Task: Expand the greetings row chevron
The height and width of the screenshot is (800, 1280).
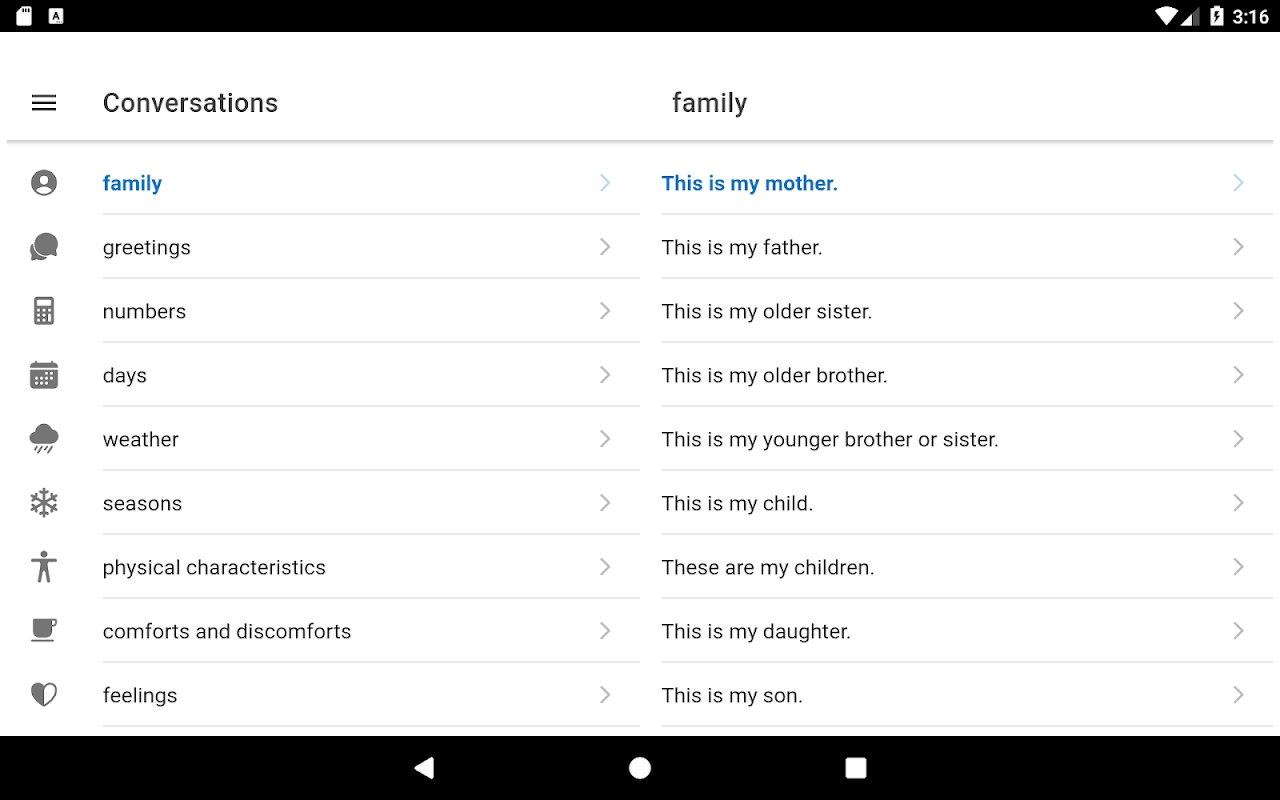Action: point(605,247)
